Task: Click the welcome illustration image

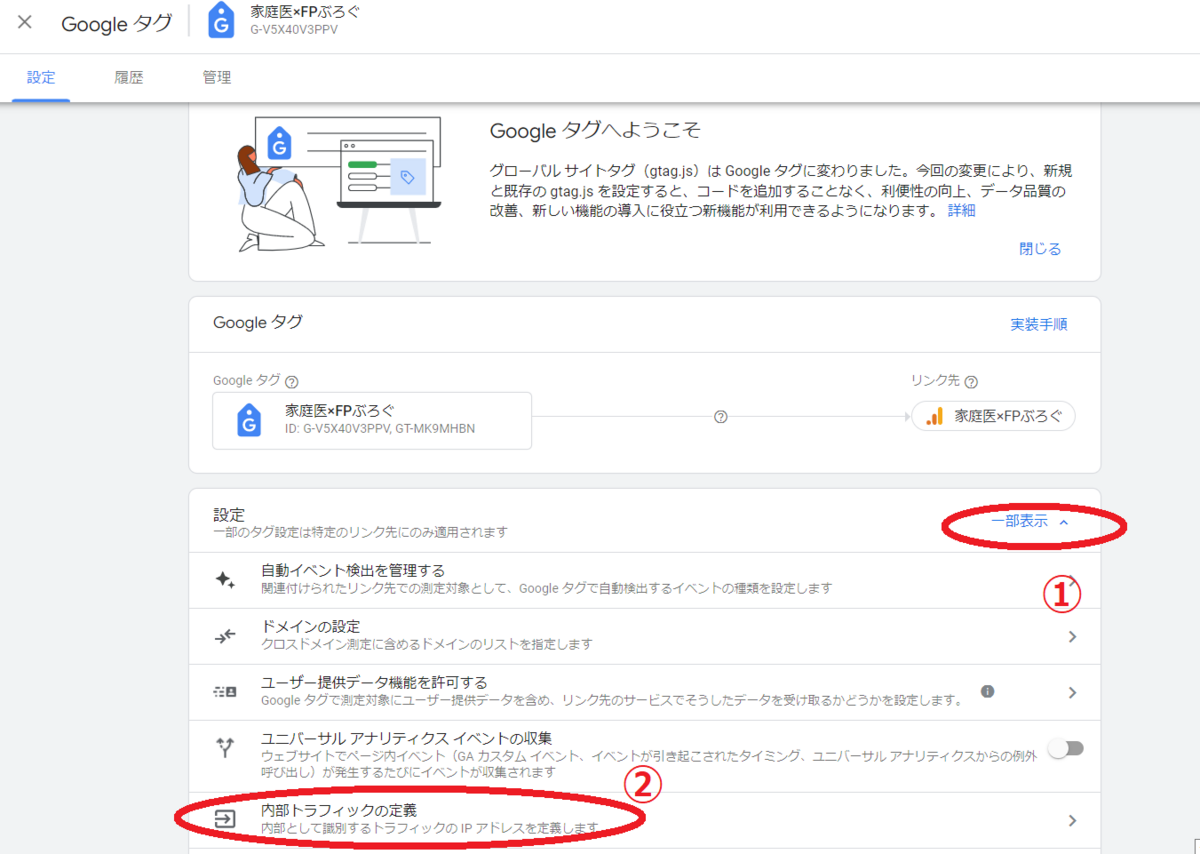Action: [338, 185]
